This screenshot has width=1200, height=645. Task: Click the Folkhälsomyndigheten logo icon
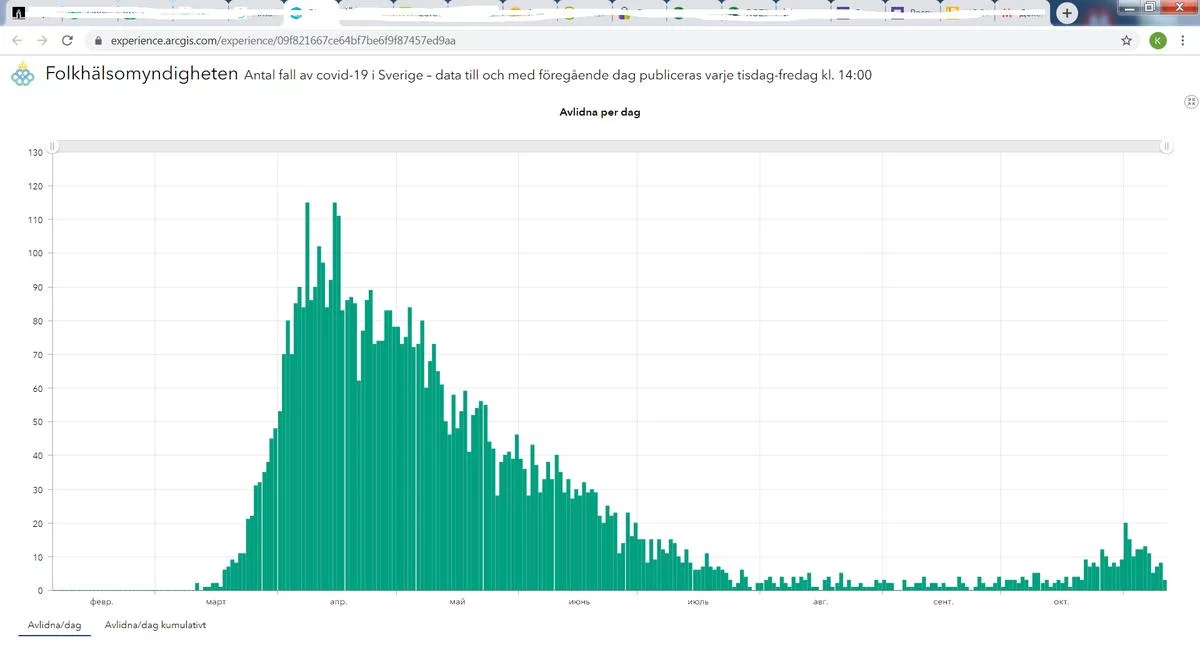click(x=22, y=75)
